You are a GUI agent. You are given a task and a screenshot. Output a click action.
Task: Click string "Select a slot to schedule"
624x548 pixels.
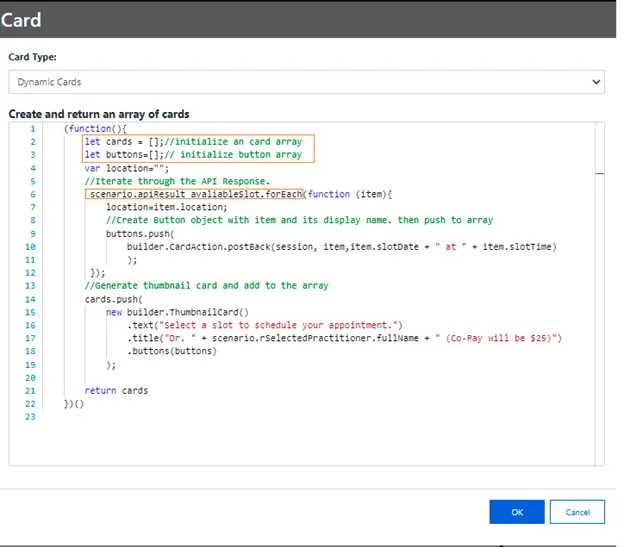[228, 325]
